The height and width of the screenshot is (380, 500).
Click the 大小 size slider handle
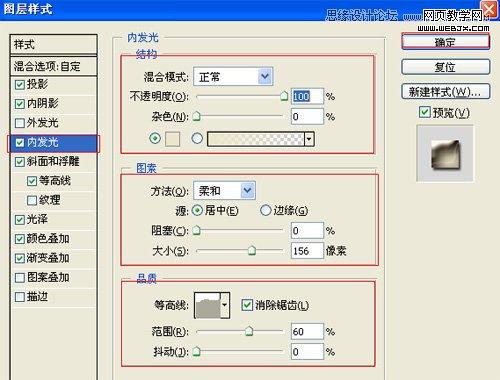point(252,250)
